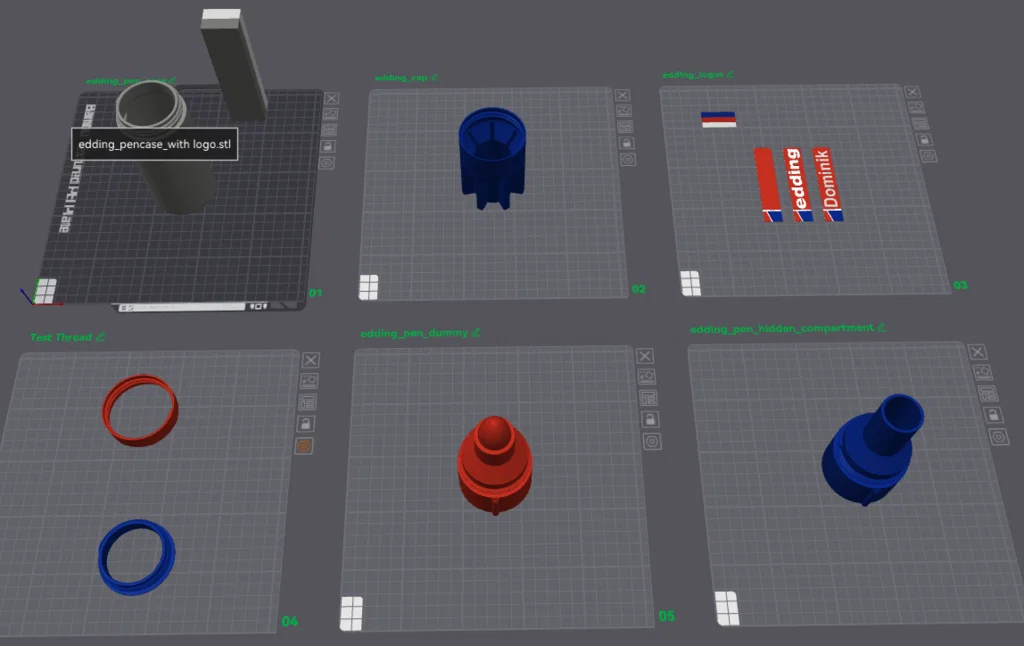Open the orange Test Thread plate settings
The width and height of the screenshot is (1024, 646).
[304, 446]
